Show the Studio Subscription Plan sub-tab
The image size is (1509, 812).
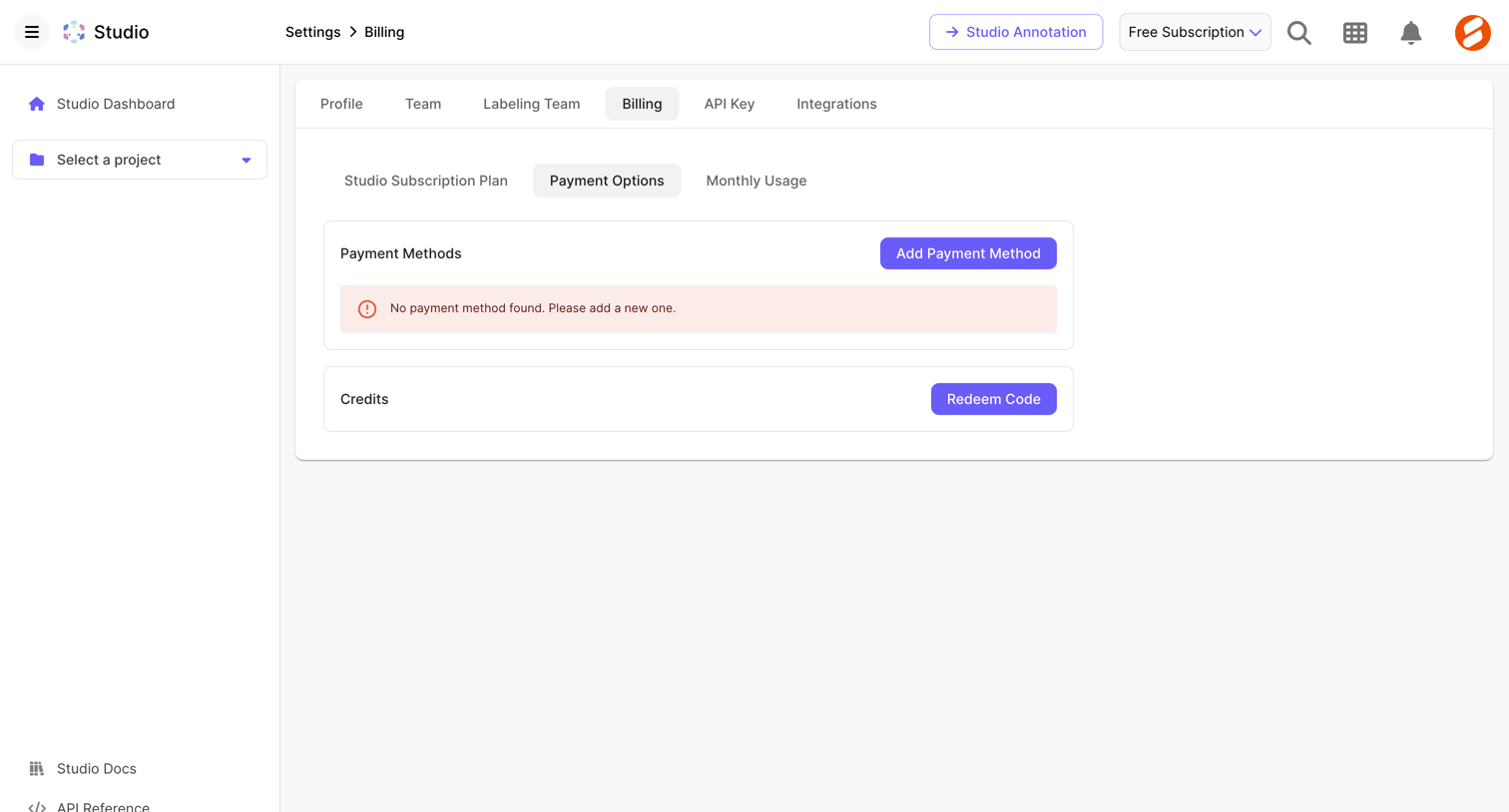[x=426, y=181]
